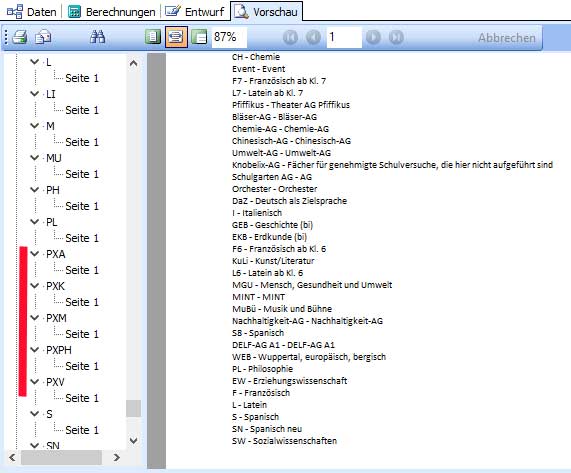This screenshot has width=571, height=473.
Task: Go to the next page button
Action: pos(373,37)
